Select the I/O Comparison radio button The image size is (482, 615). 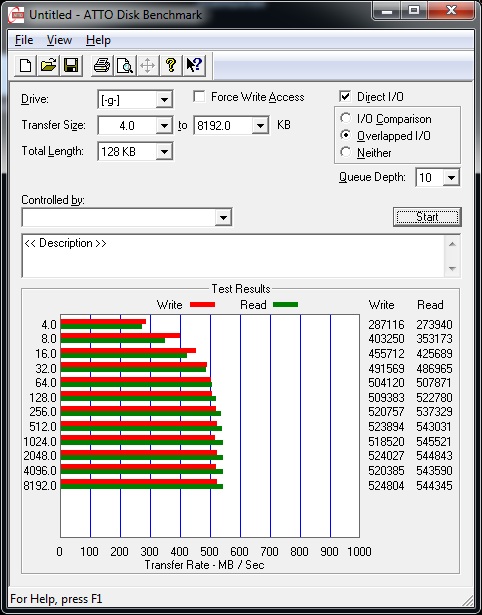pos(346,118)
